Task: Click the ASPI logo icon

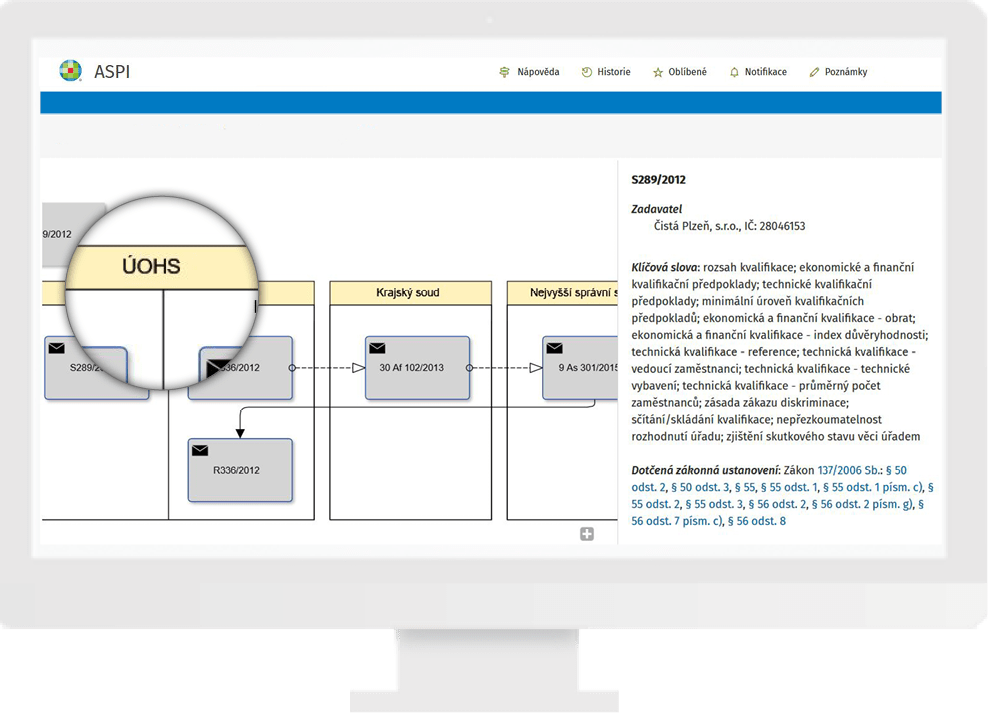Action: (x=71, y=71)
